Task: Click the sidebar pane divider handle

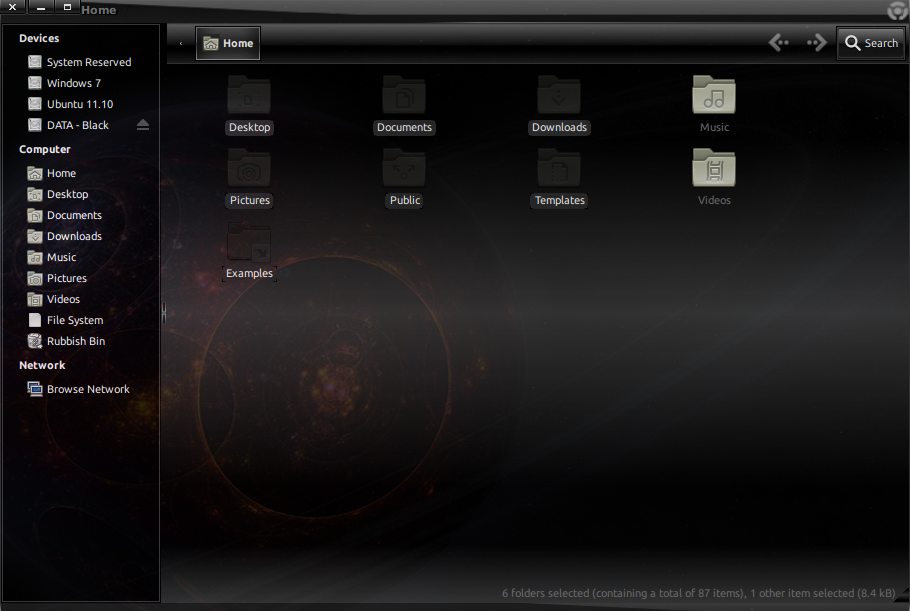Action: coord(164,313)
